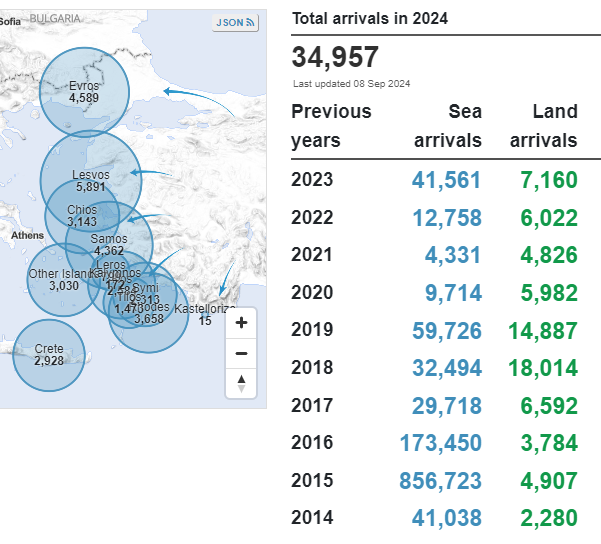Click 2023 sea arrivals value 41,561

tap(446, 180)
